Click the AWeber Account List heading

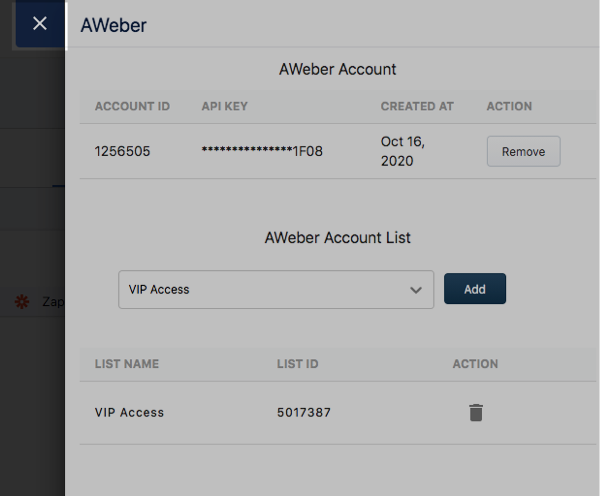(337, 238)
